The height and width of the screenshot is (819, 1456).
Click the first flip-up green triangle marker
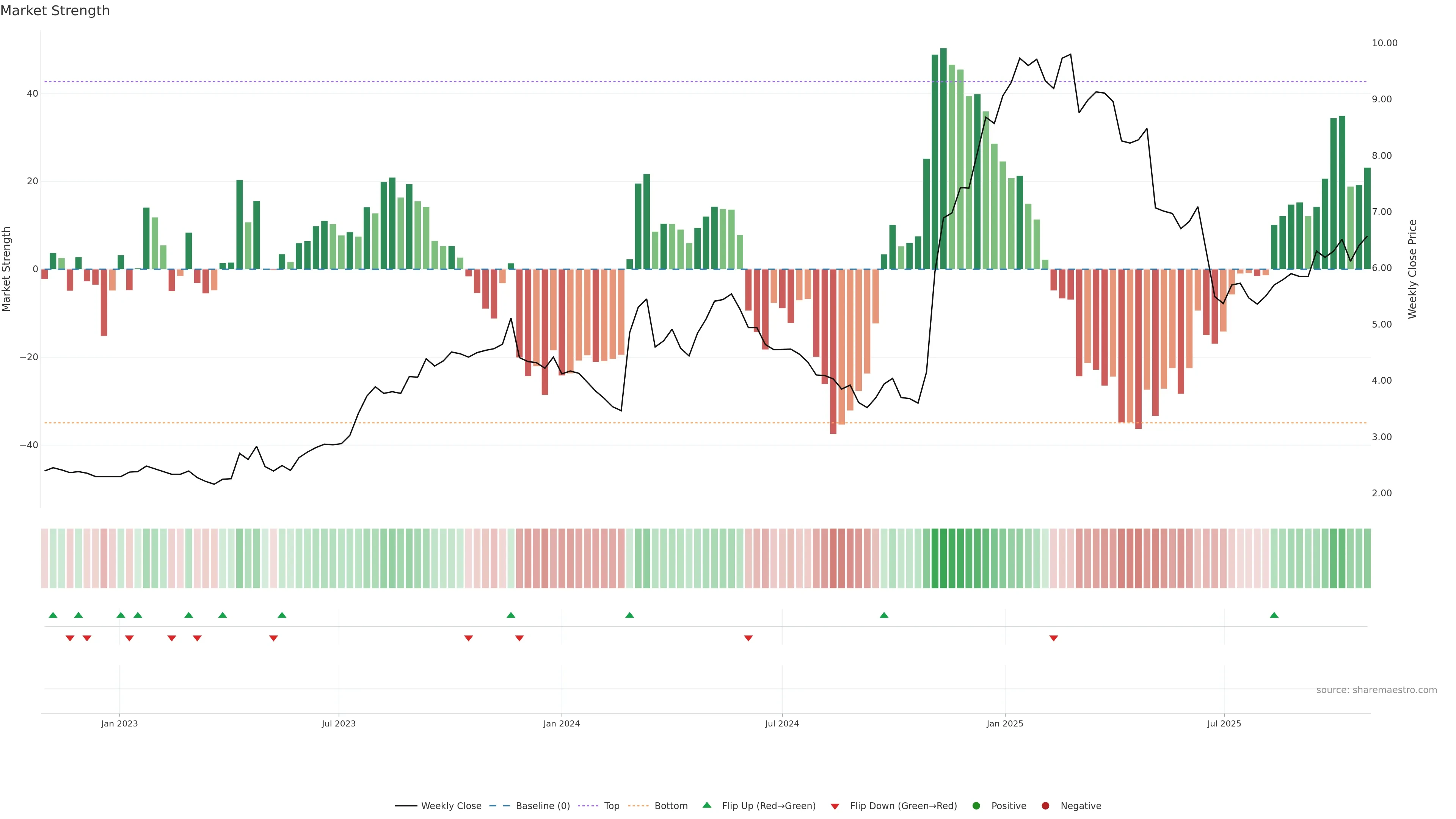53,615
